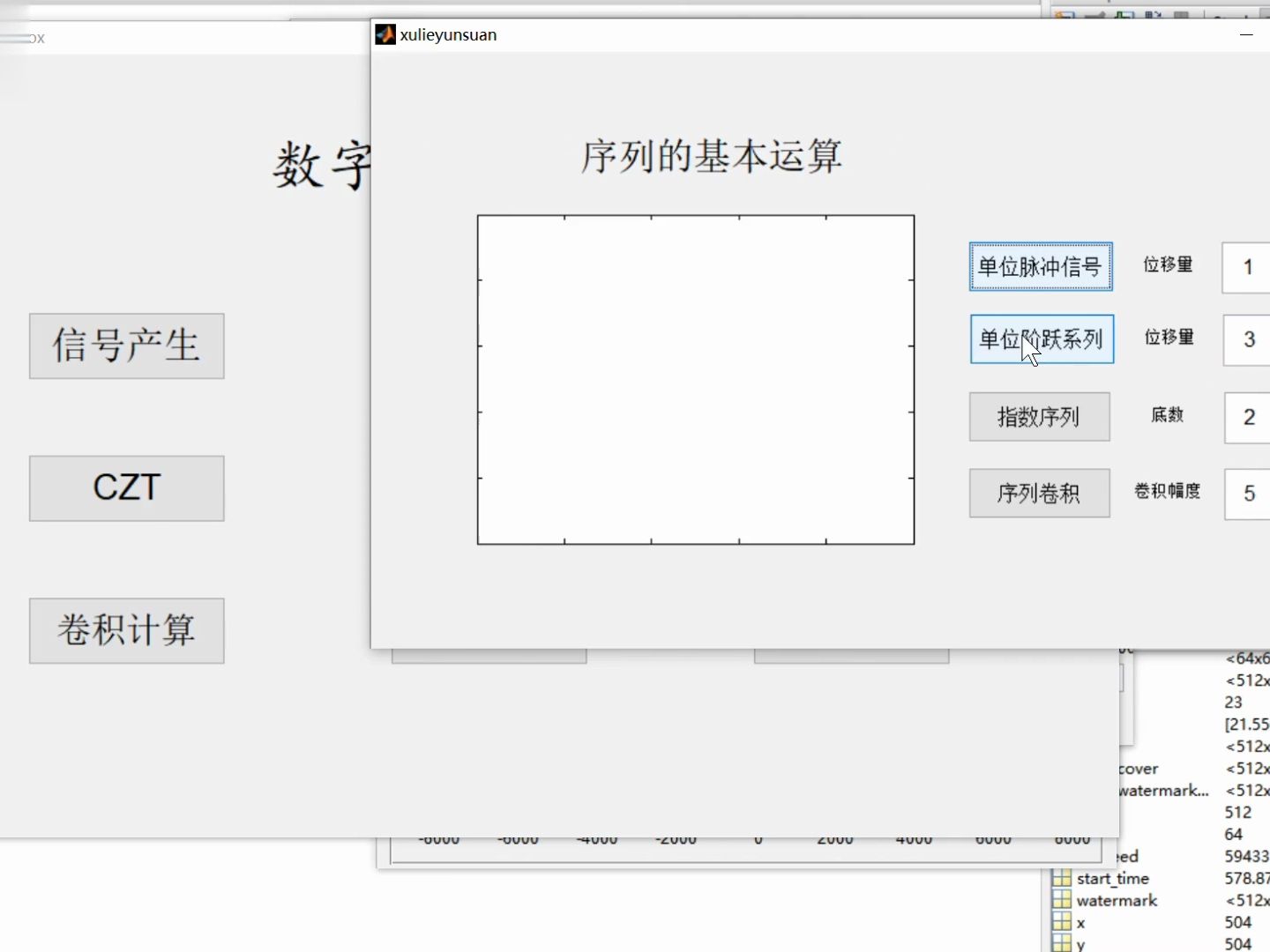This screenshot has height=952, width=1270.
Task: Click the value 504 in the x row
Action: coord(1237,922)
